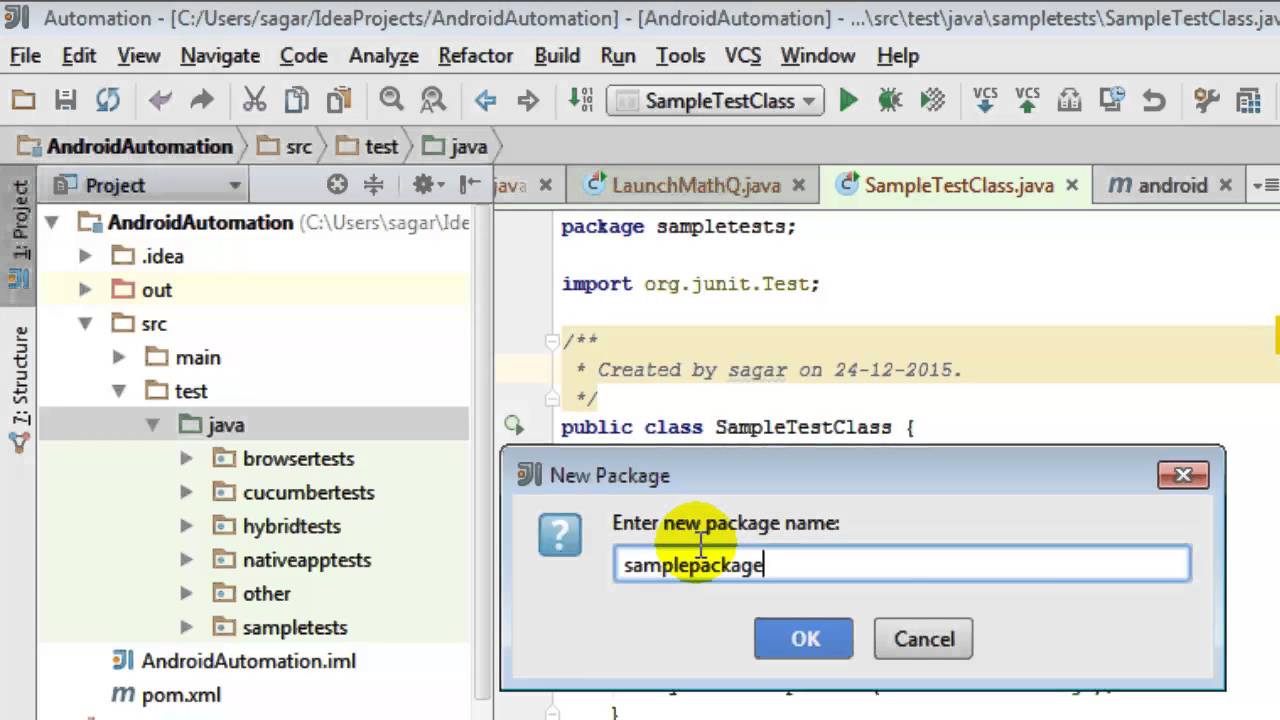This screenshot has width=1280, height=720.
Task: Select the nativeapptests package in tree
Action: [306, 560]
